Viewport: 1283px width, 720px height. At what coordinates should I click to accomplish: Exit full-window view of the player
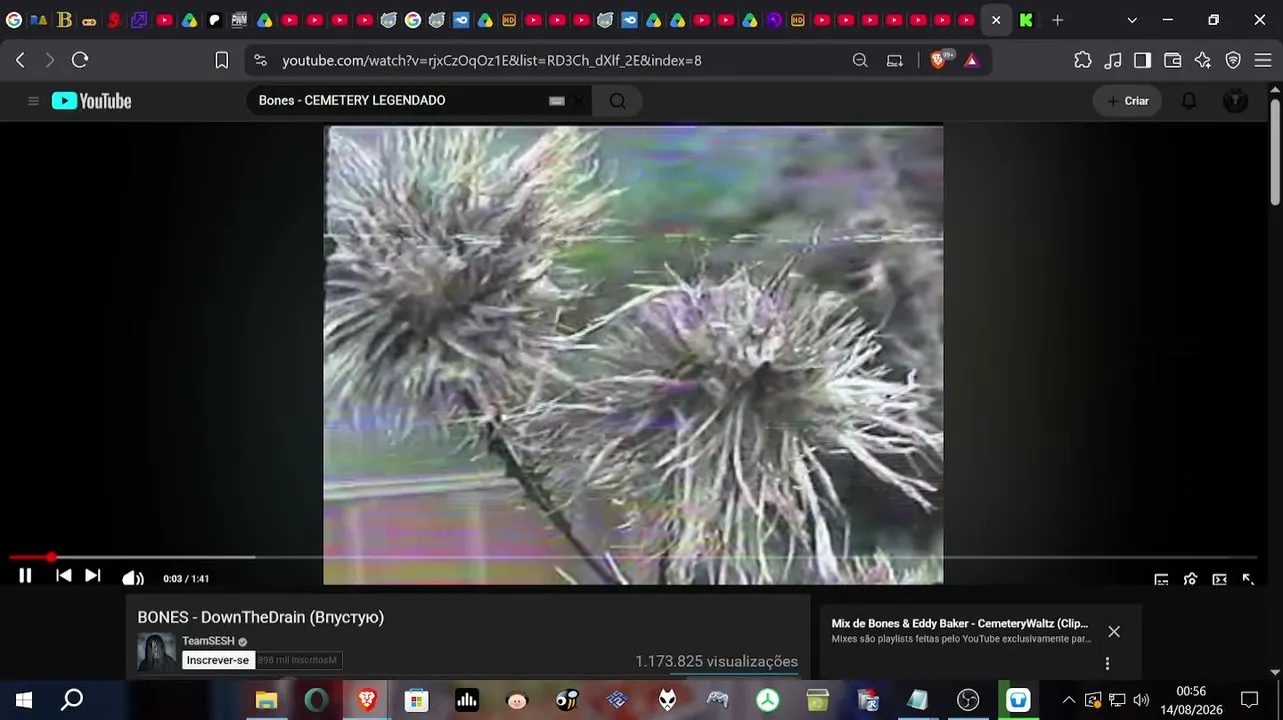click(x=1248, y=579)
